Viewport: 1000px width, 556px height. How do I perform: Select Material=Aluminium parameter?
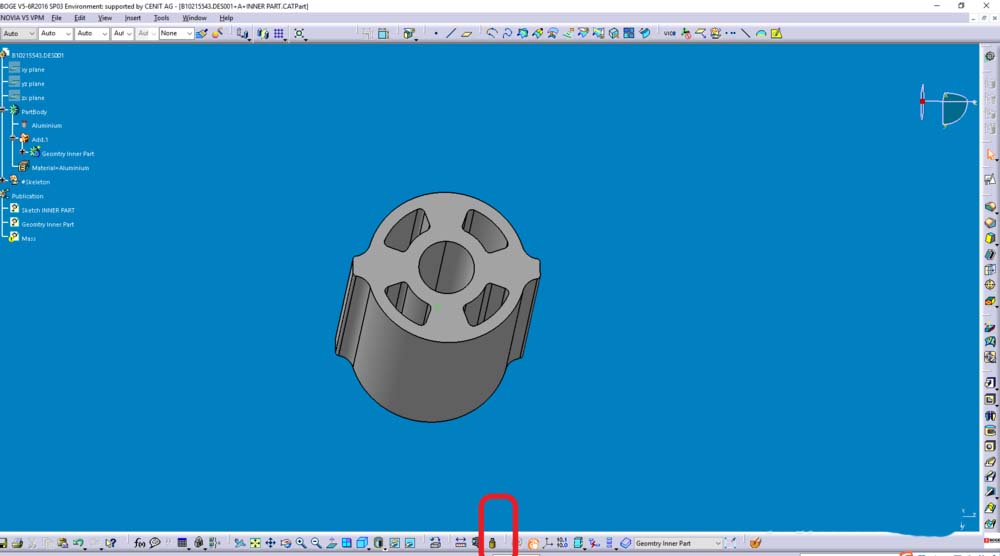pyautogui.click(x=61, y=168)
